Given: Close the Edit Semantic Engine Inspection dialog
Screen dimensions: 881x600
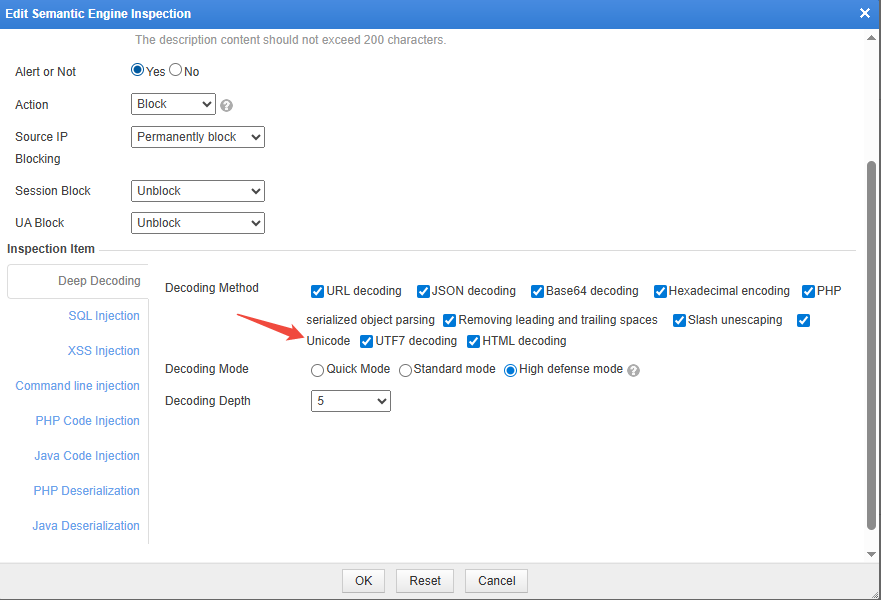Looking at the screenshot, I should [x=865, y=13].
